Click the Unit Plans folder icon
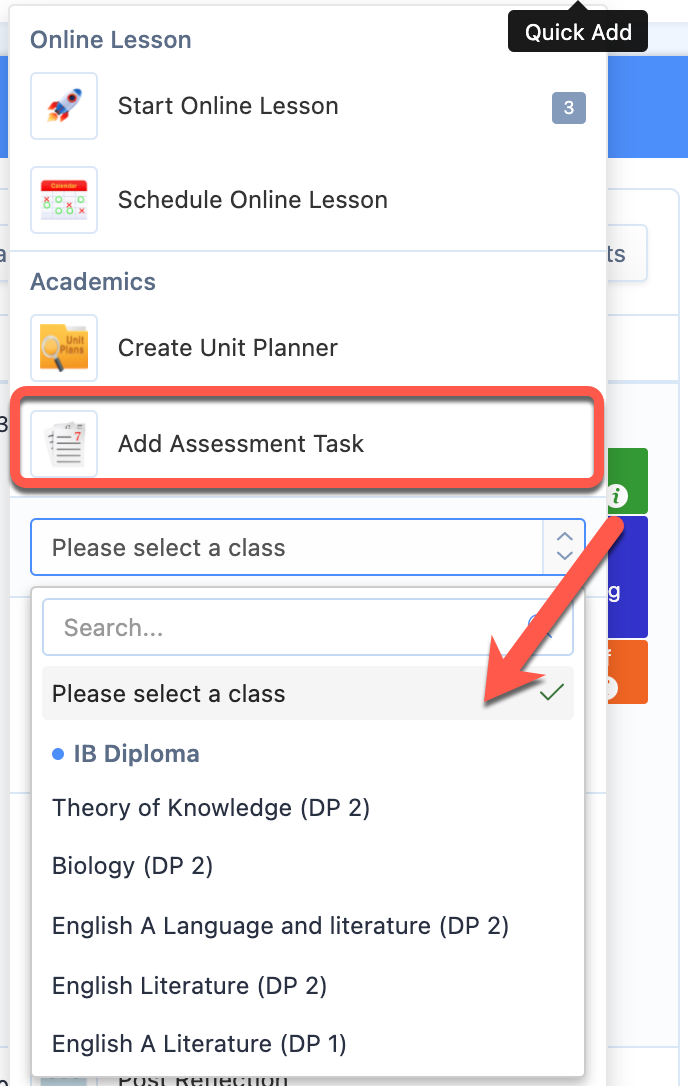The image size is (688, 1086). pos(64,348)
